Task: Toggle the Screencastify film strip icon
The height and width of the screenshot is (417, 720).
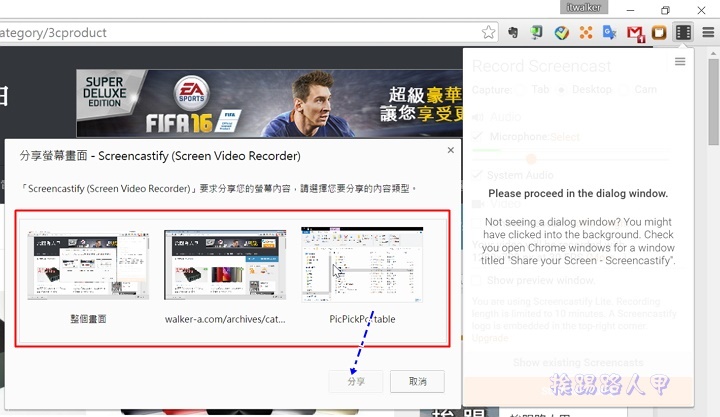Action: coord(683,32)
